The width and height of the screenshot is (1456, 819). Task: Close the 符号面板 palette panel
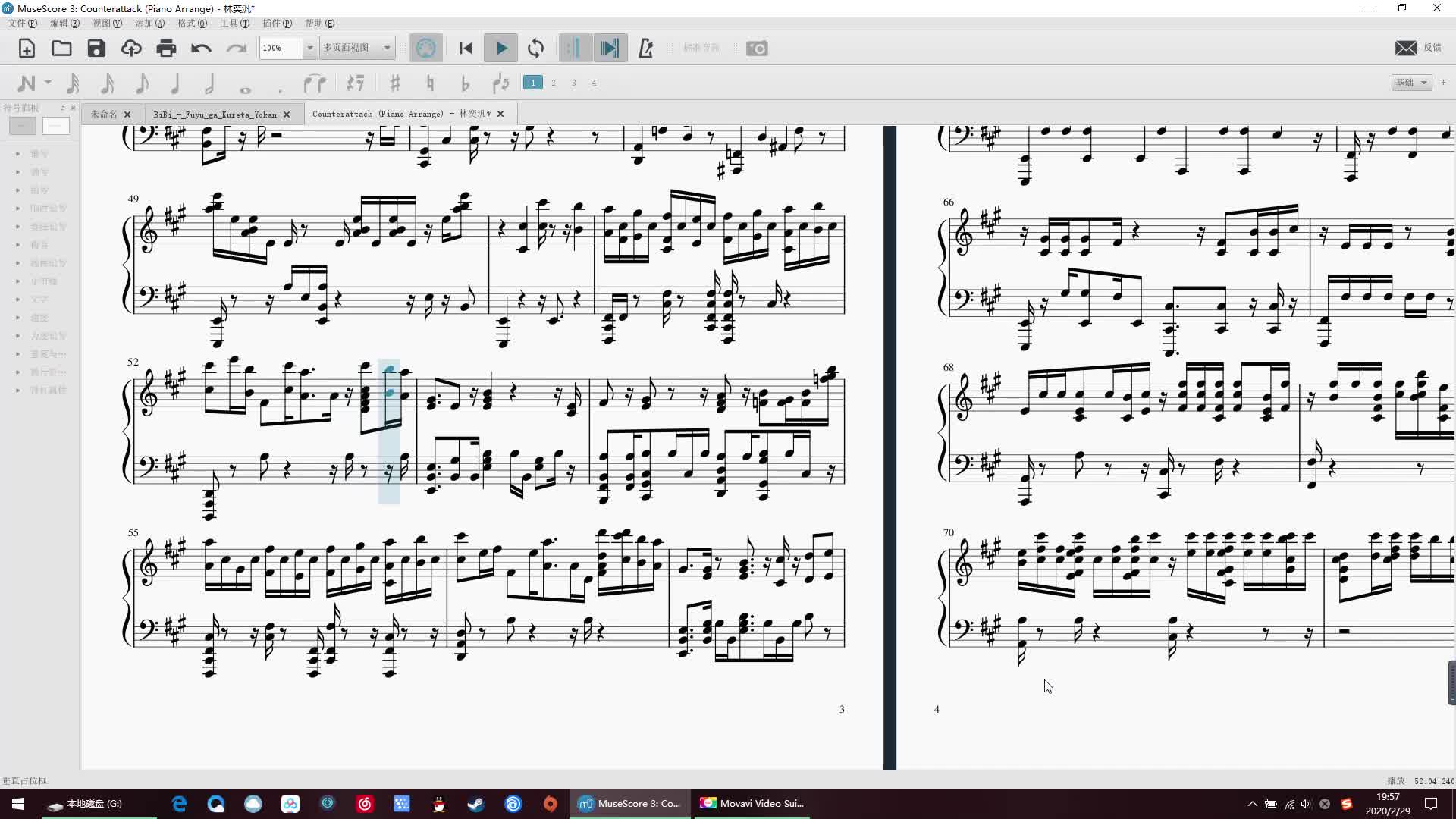(x=73, y=108)
